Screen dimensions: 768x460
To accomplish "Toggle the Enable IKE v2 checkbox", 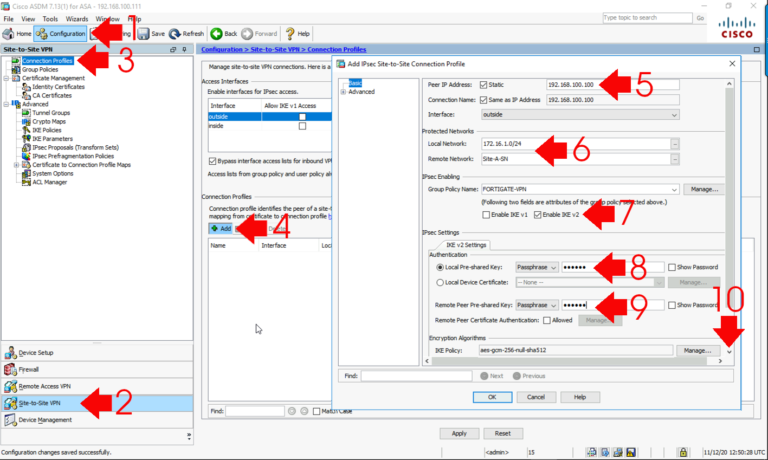I will [537, 215].
